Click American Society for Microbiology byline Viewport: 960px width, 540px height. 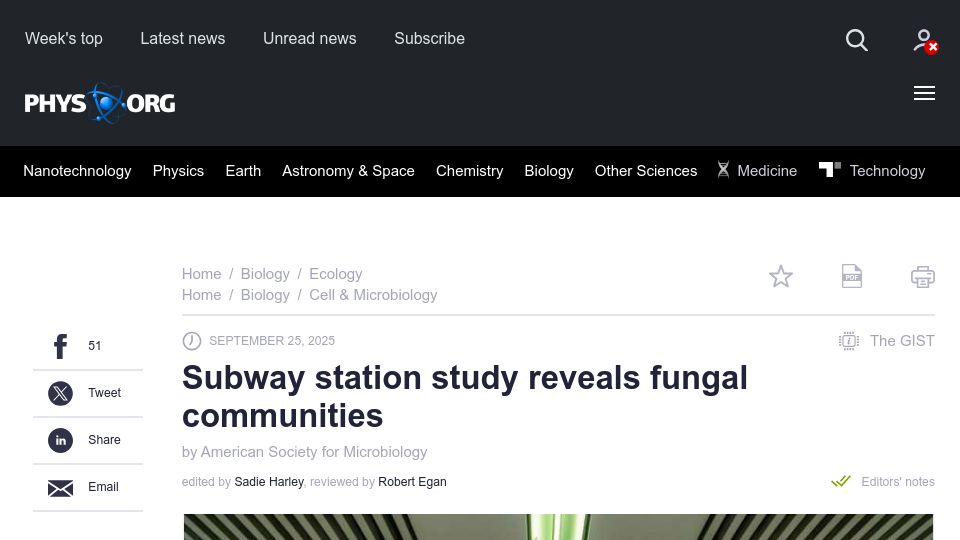[x=314, y=452]
